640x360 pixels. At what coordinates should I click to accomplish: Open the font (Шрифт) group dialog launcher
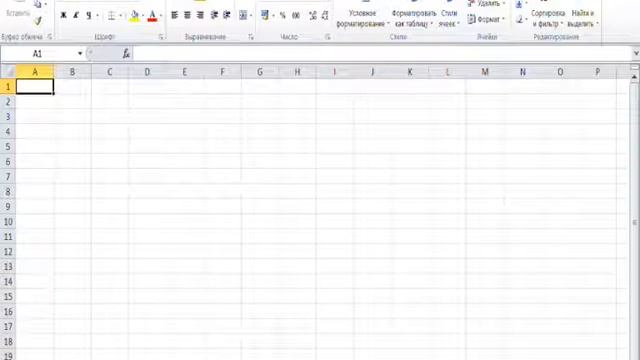coord(161,37)
